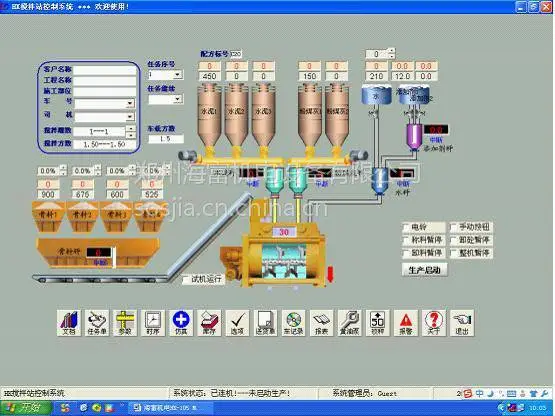Toggle the 卸料暂停 checkbox

click(x=406, y=253)
